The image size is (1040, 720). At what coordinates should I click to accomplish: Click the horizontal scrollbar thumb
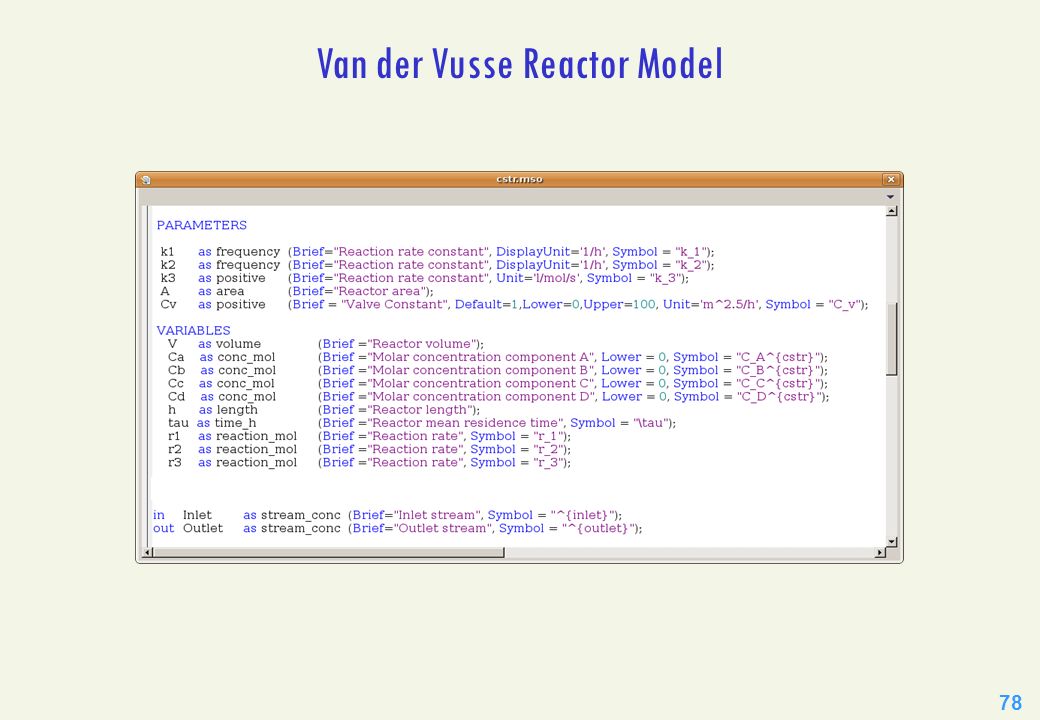[x=329, y=552]
